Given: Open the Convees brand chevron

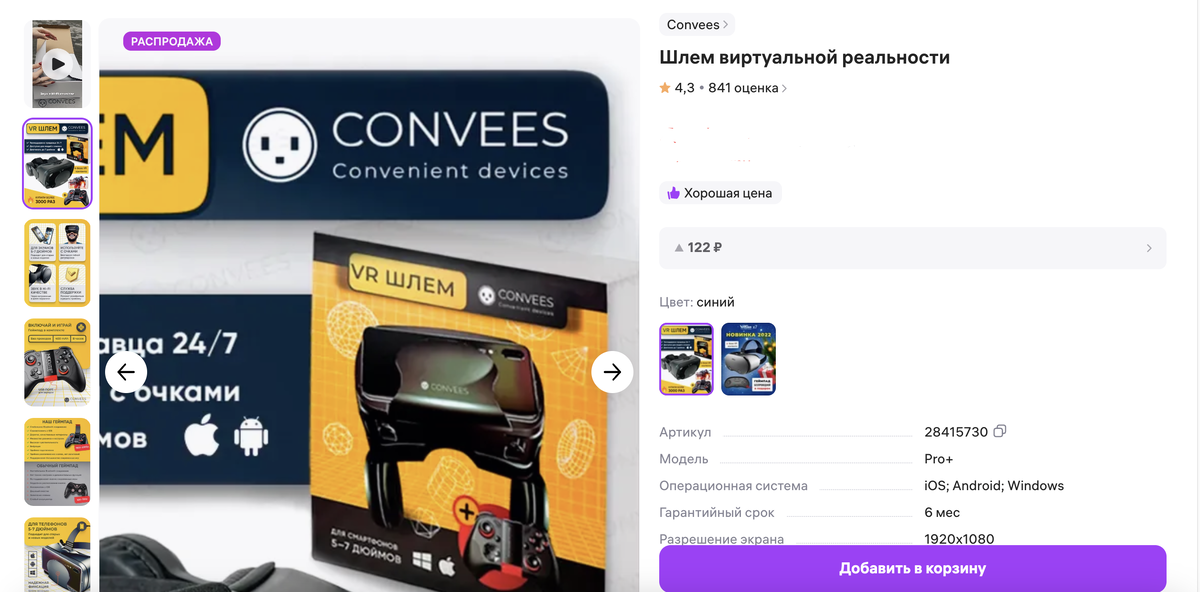Looking at the screenshot, I should 726,24.
